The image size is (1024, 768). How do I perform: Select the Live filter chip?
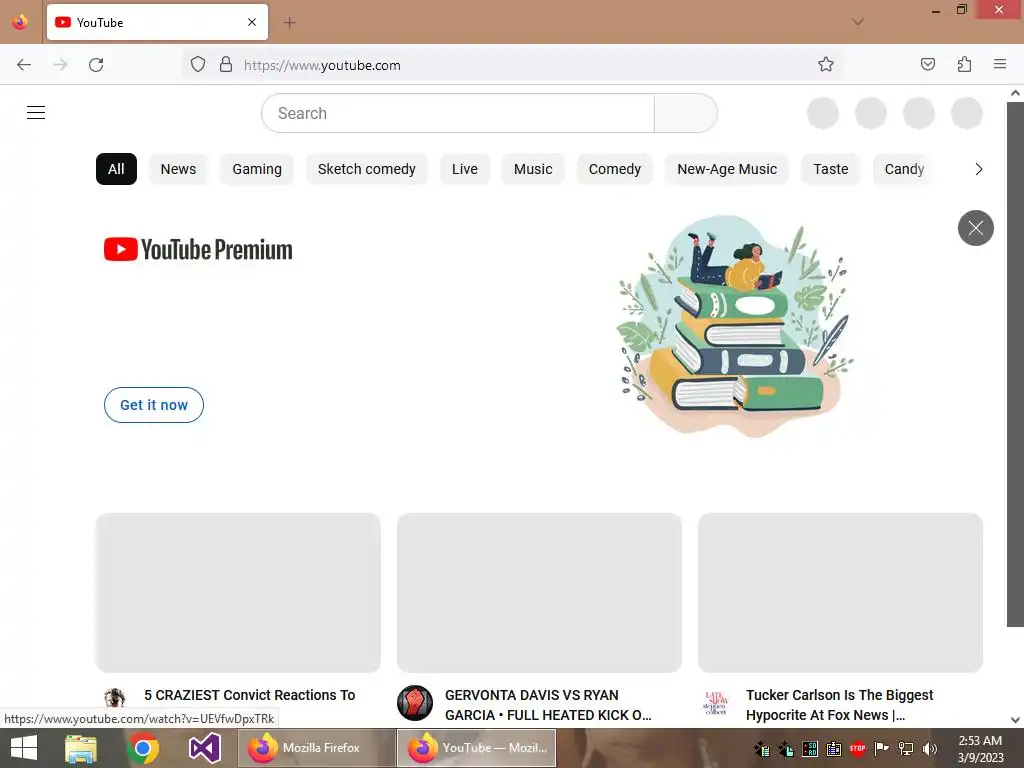coord(464,169)
